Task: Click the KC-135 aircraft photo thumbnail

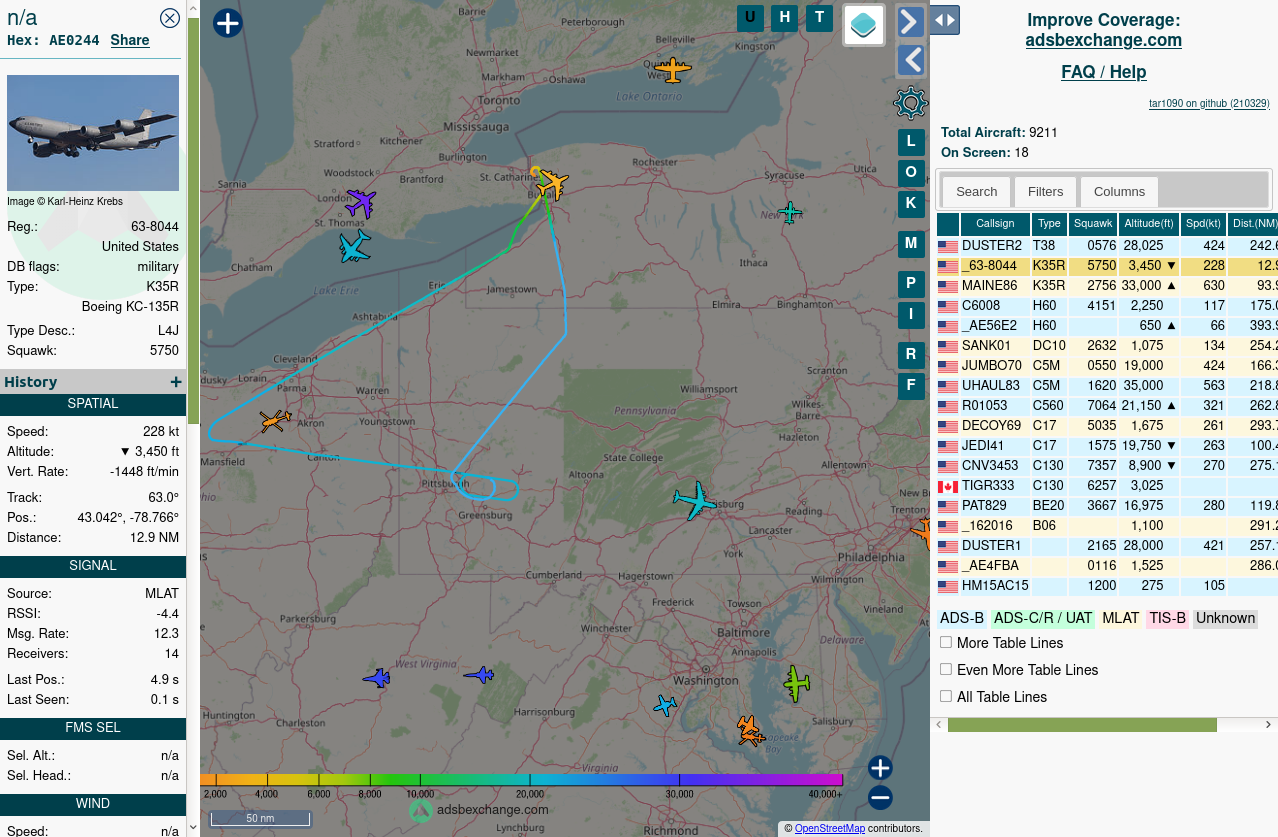Action: point(93,133)
